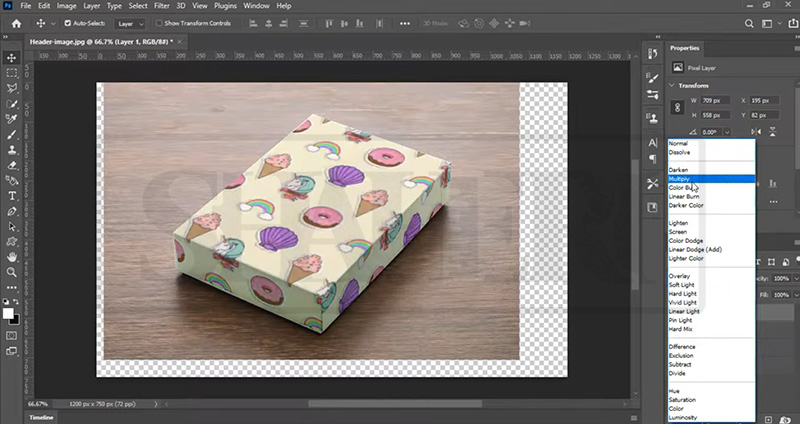Viewport: 800px width, 424px height.
Task: Open the Auto-Select Layer dropdown
Action: point(130,22)
